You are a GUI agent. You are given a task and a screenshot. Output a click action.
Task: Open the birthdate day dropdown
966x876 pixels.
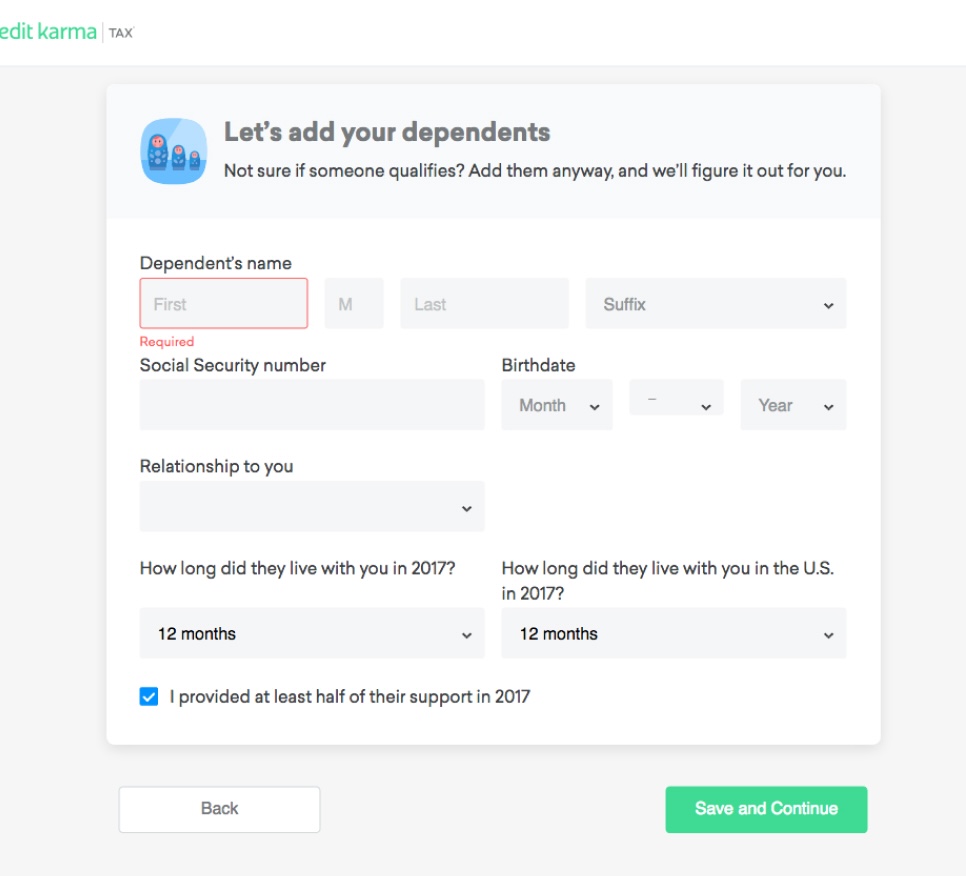coord(676,398)
